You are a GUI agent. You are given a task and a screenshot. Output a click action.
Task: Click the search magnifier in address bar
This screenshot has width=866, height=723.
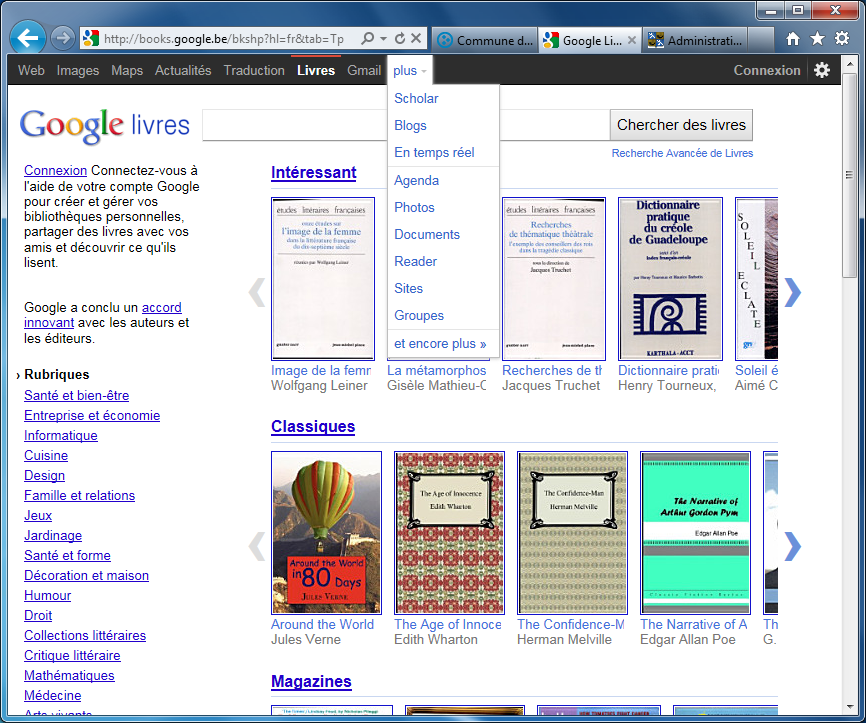368,39
